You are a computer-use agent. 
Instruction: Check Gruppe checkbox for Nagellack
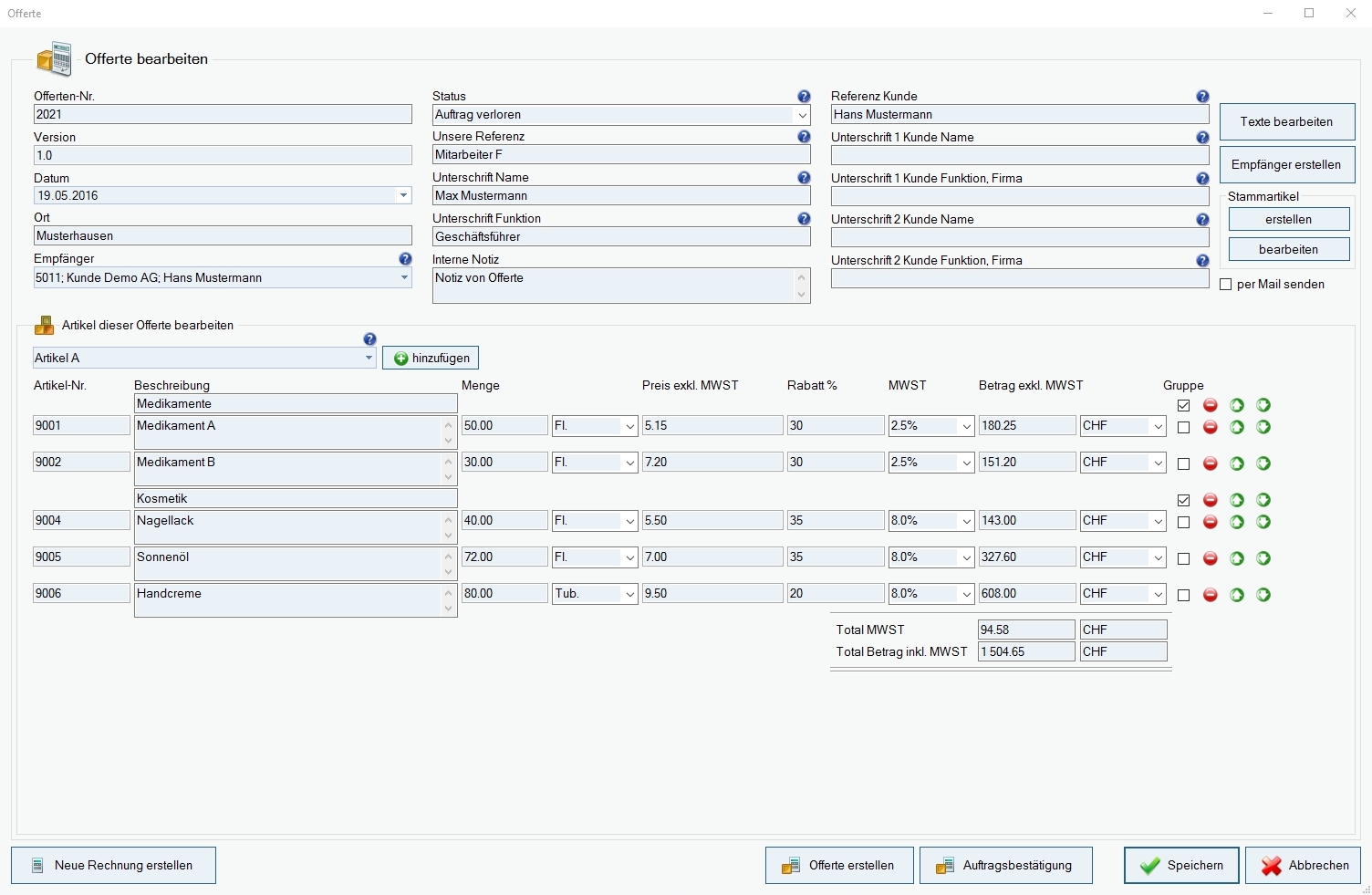[1183, 523]
